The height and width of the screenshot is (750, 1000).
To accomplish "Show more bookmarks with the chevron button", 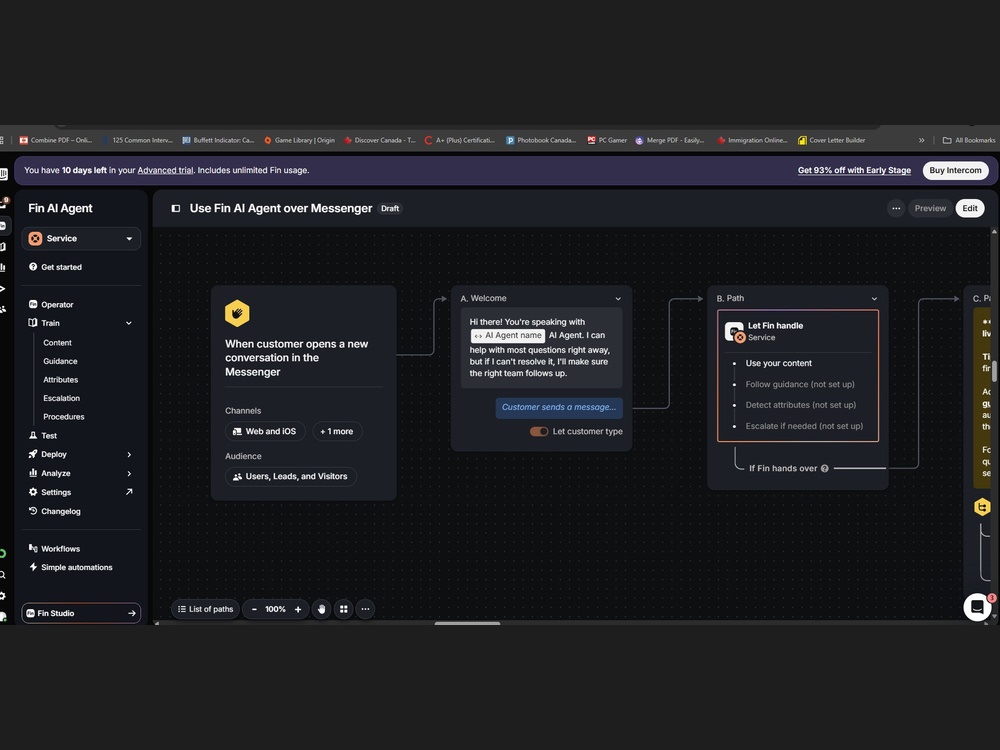I will click(922, 140).
